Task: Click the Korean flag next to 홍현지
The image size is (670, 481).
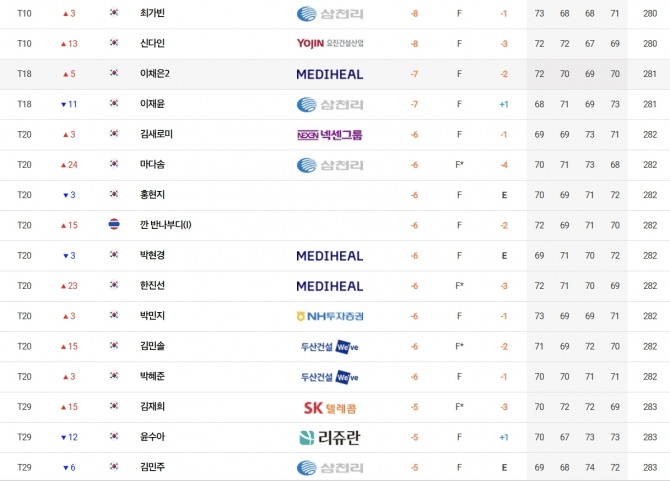Action: coord(114,195)
